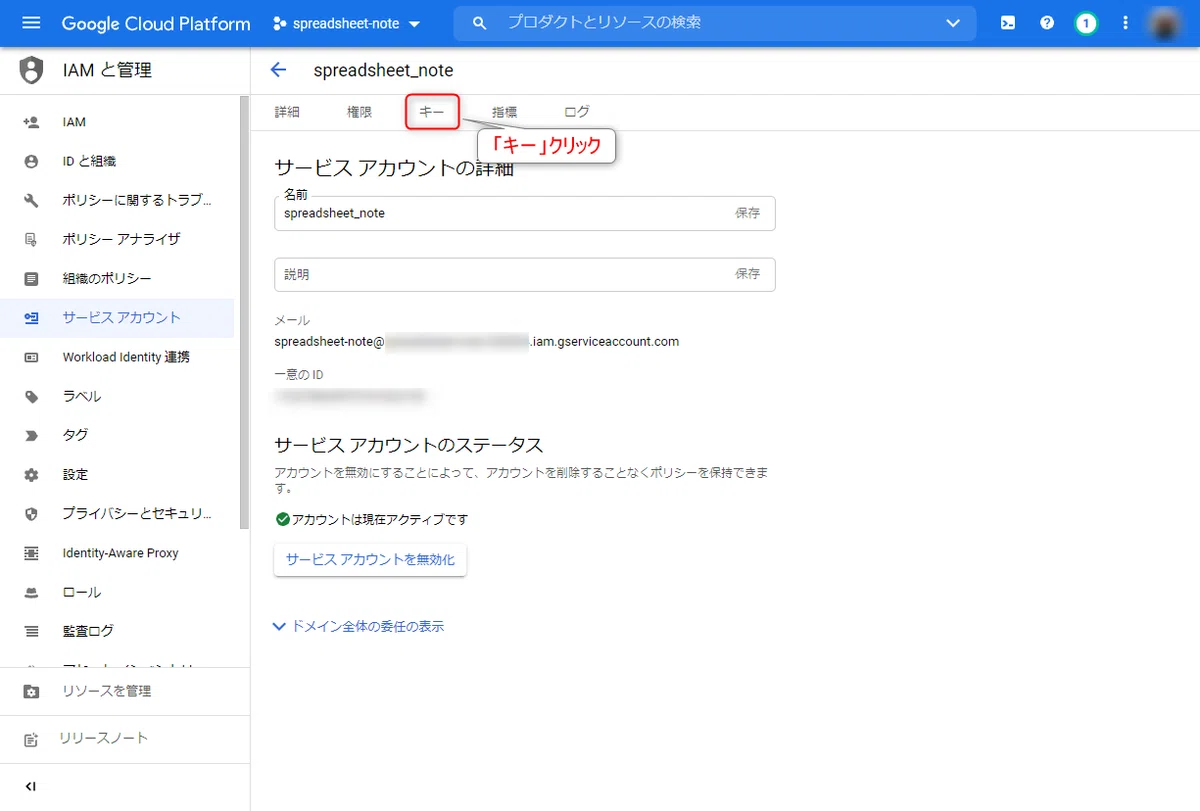Click the 監査ログ lines icon
The image size is (1200, 811).
tap(31, 631)
